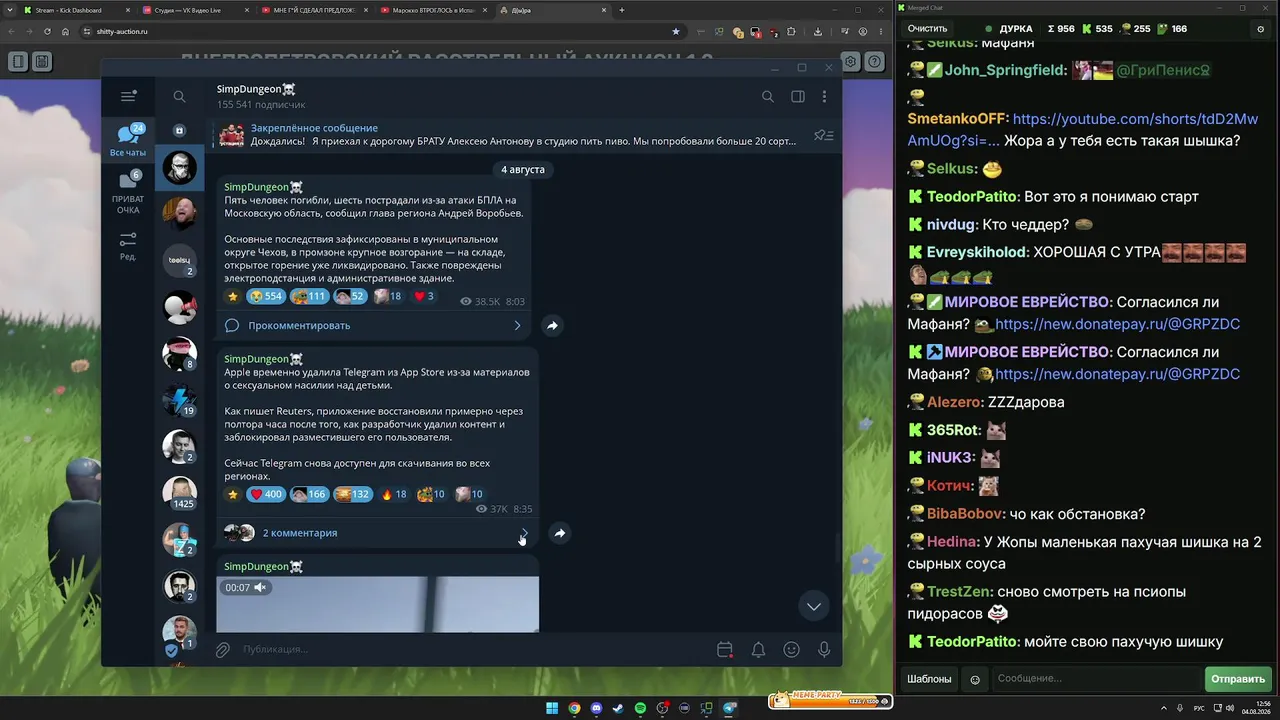The image size is (1280, 720).
Task: Reload the shitty-auction.ru page
Action: 47,32
